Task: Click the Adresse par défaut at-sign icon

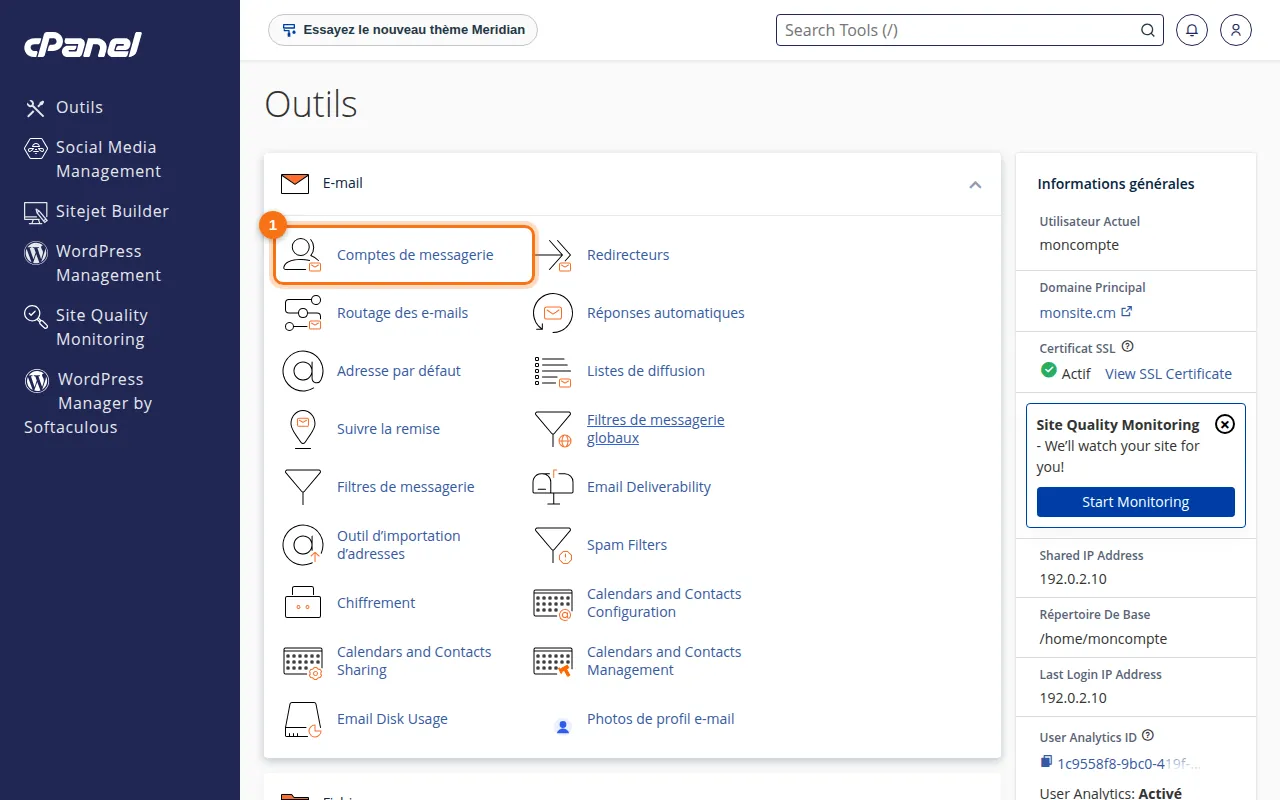Action: 302,371
